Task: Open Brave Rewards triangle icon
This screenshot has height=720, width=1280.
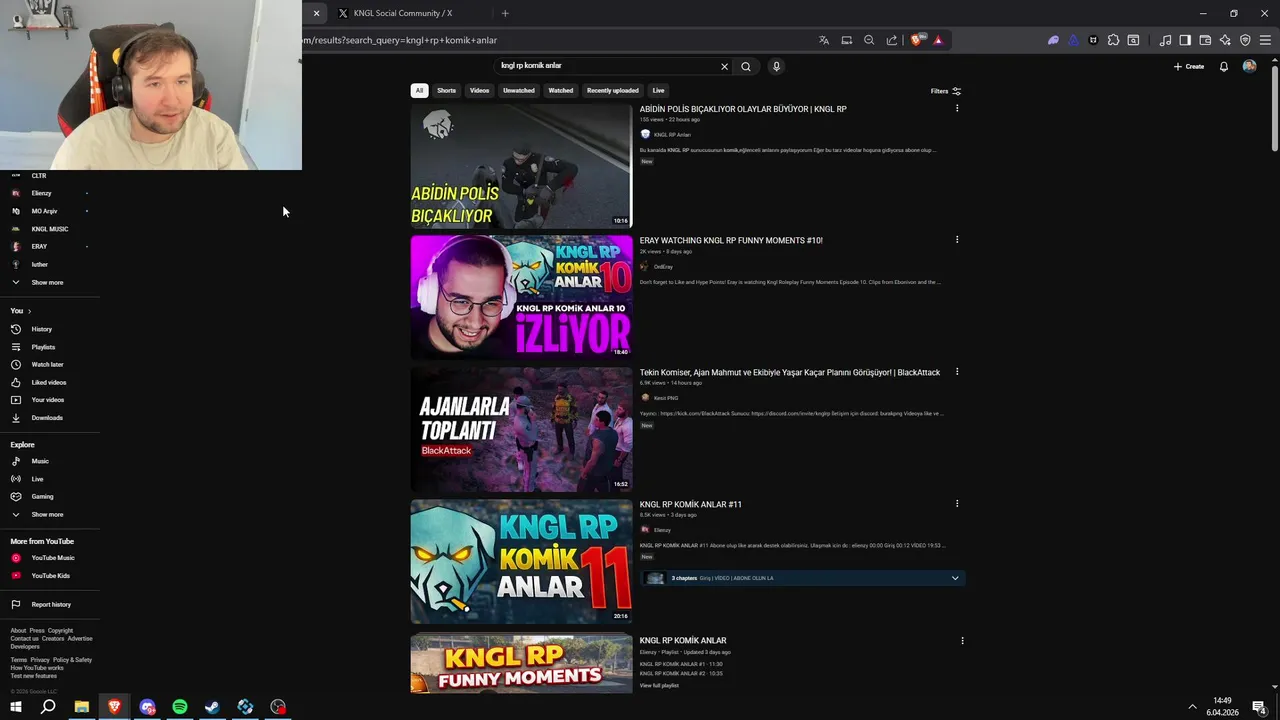Action: pyautogui.click(x=937, y=40)
